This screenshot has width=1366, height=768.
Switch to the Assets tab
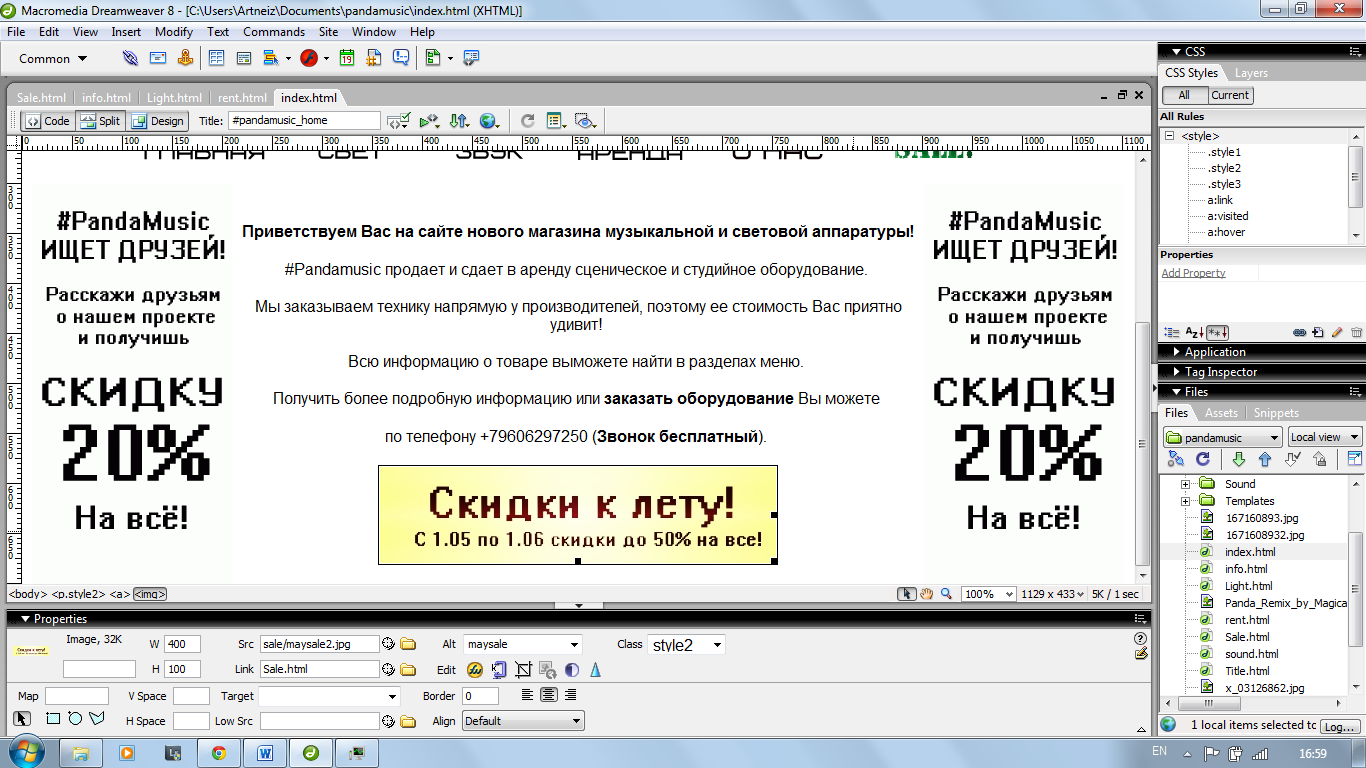pyautogui.click(x=1221, y=412)
